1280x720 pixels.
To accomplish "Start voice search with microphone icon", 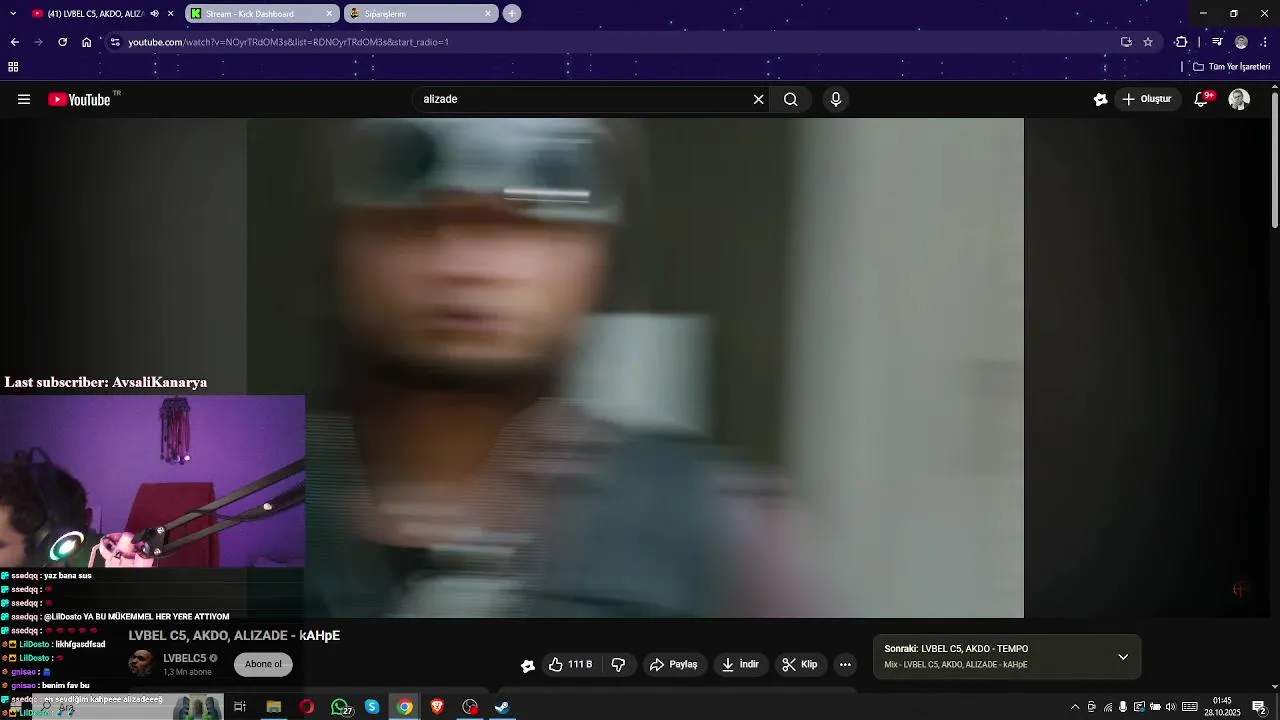I will (x=836, y=99).
